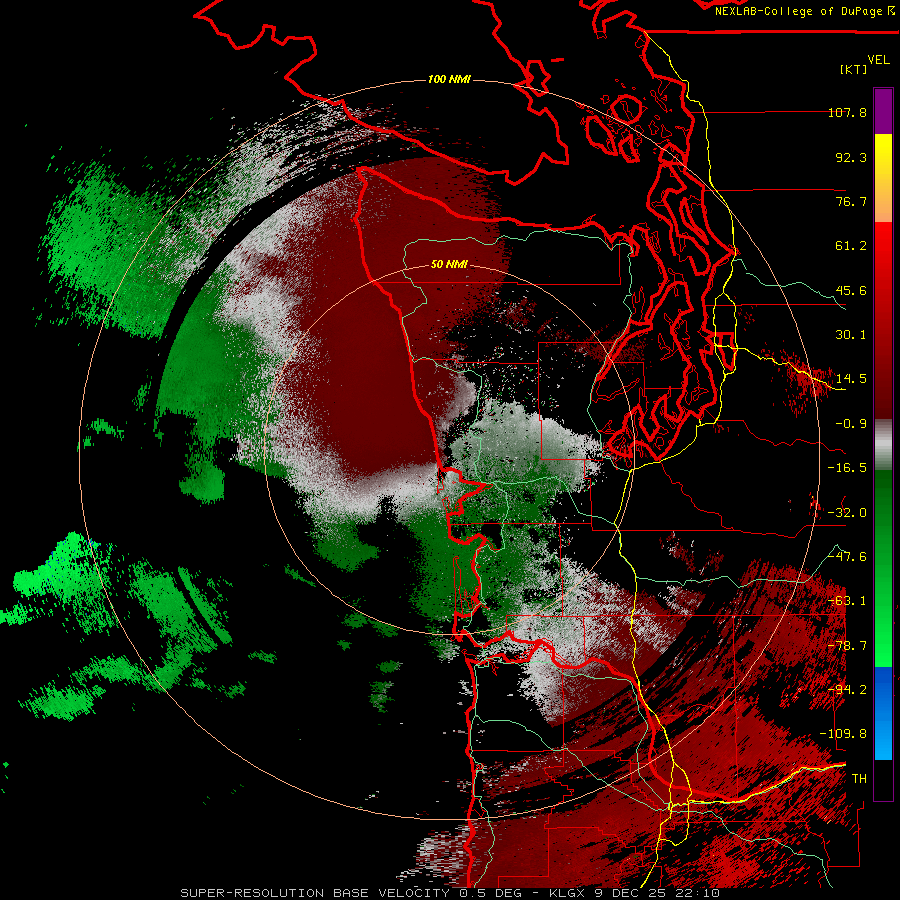Click the 61.2 legend value
Viewport: 900px width, 900px height.
click(x=851, y=246)
